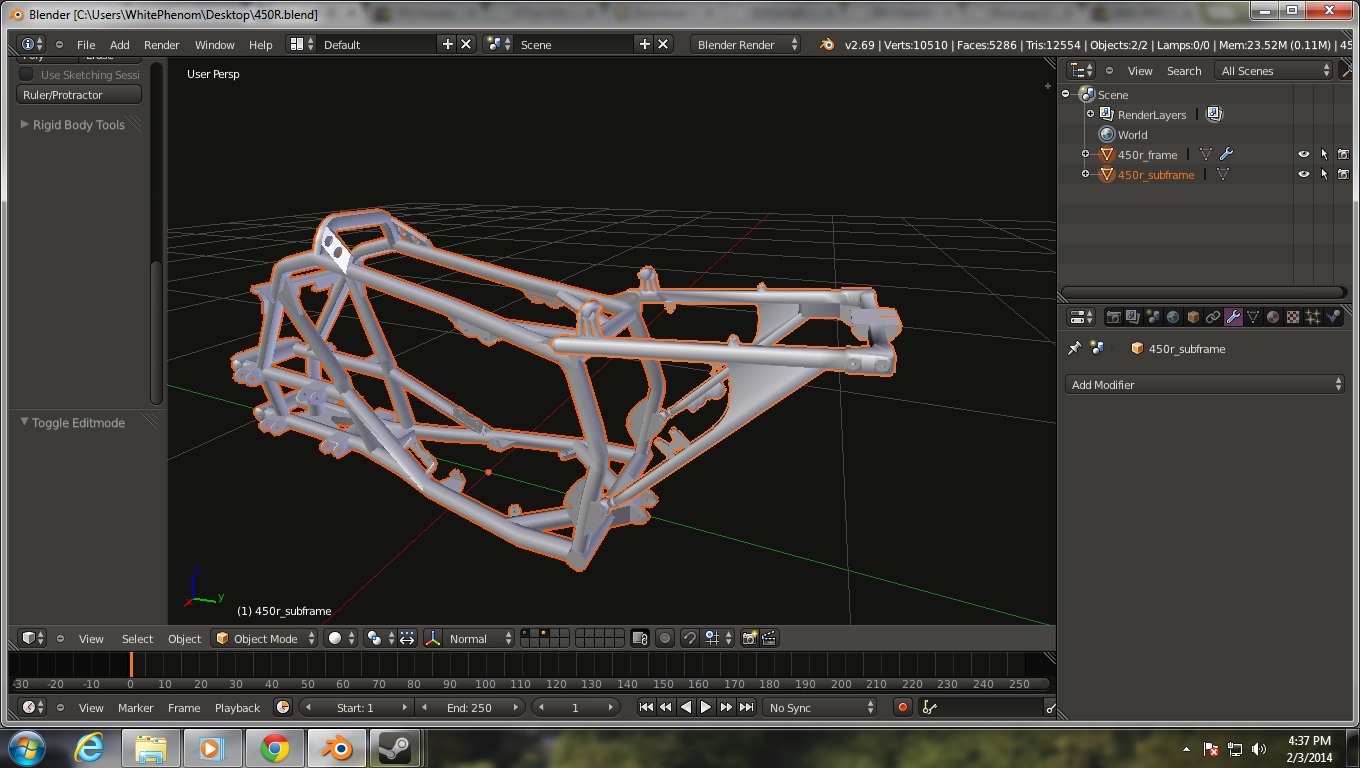Click the snap element magnet icon
This screenshot has width=1360, height=768.
(x=689, y=638)
